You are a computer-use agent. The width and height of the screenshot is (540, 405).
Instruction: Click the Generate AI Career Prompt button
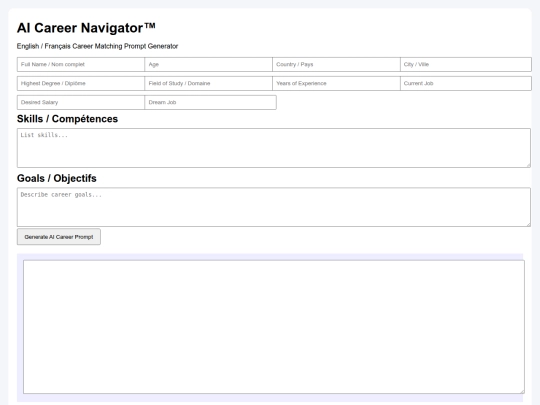click(59, 237)
